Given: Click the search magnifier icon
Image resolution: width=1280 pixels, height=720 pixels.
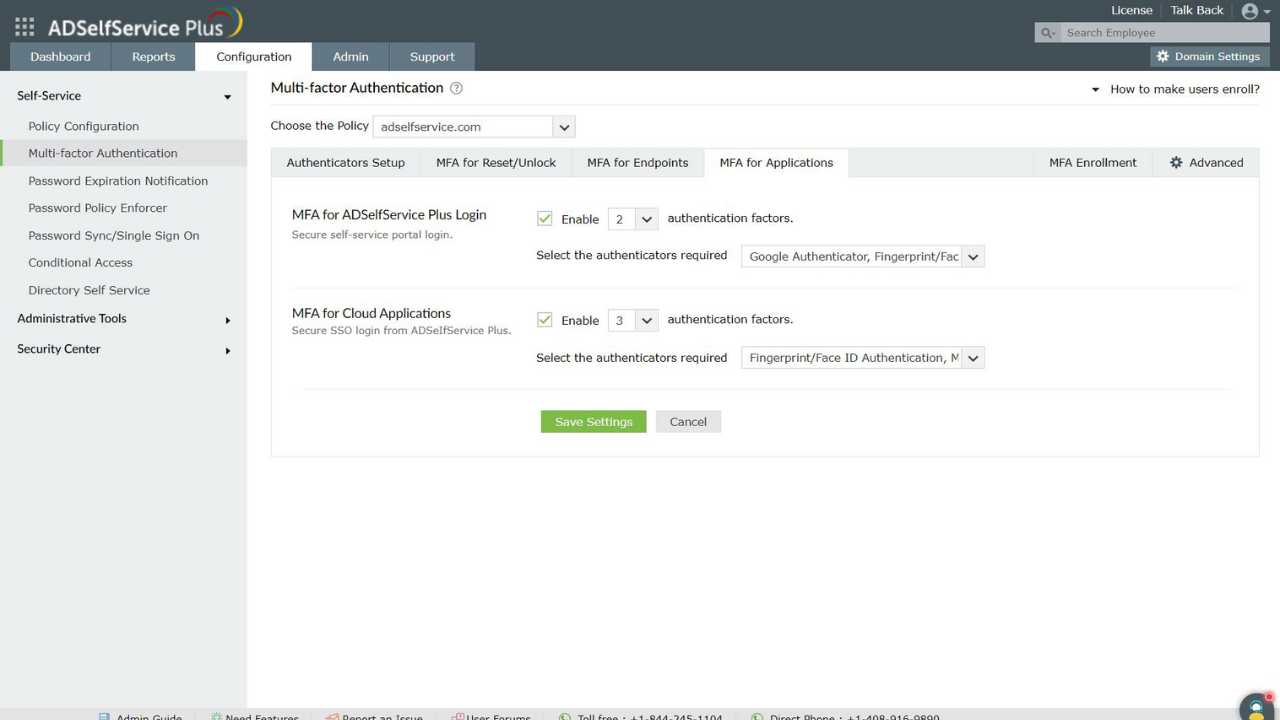Looking at the screenshot, I should coord(1047,33).
